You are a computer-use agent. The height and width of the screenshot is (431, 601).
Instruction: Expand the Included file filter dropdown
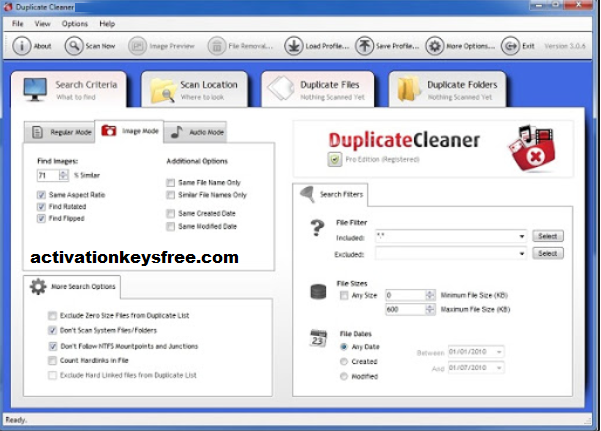point(522,236)
